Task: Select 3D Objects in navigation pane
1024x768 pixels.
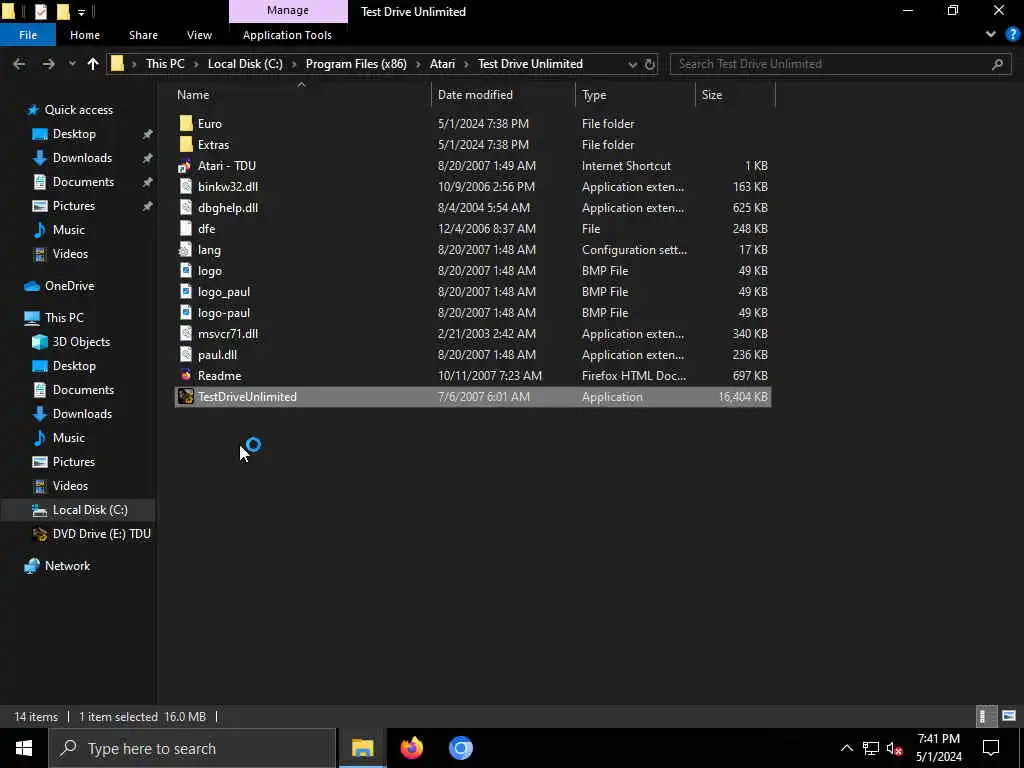Action: point(81,342)
